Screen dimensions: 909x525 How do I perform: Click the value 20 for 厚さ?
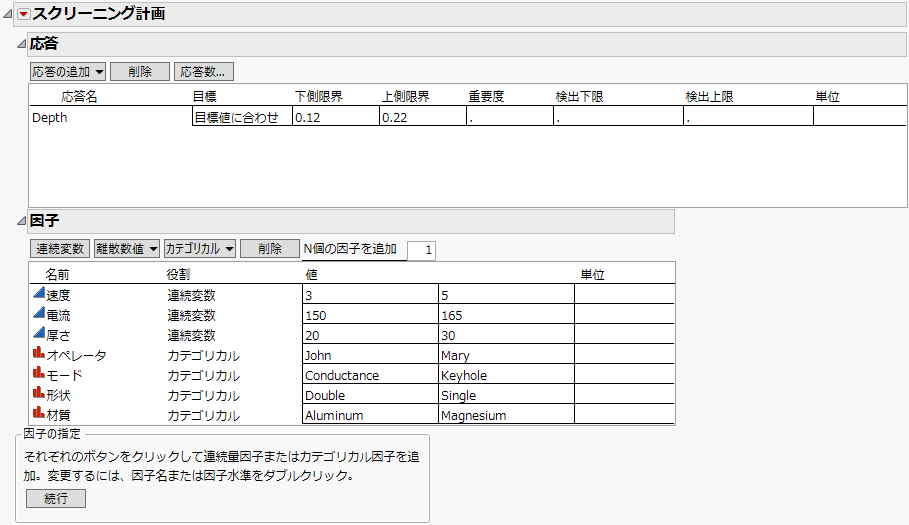point(370,334)
